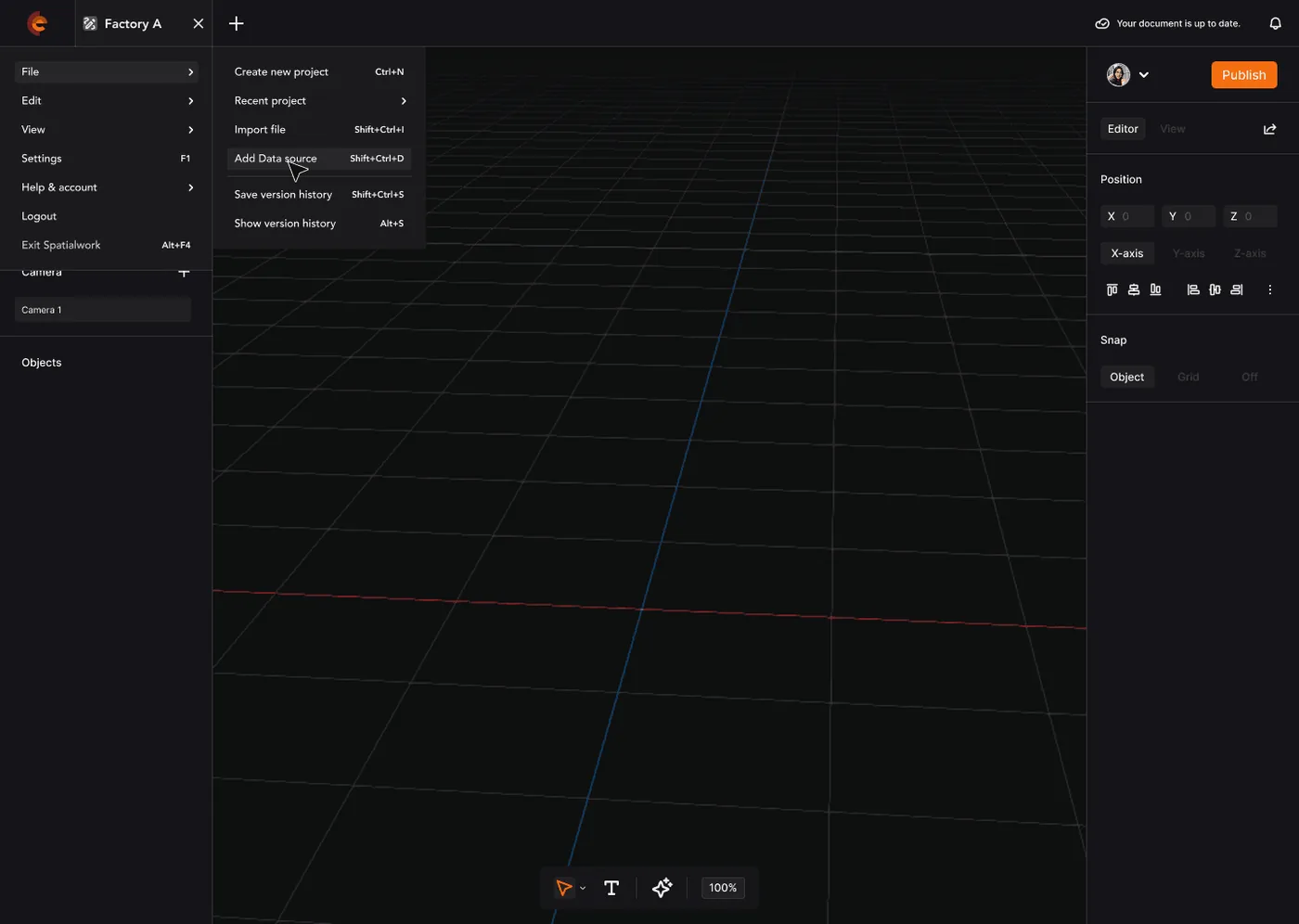This screenshot has width=1299, height=924.
Task: Open the File menu
Action: click(x=107, y=71)
